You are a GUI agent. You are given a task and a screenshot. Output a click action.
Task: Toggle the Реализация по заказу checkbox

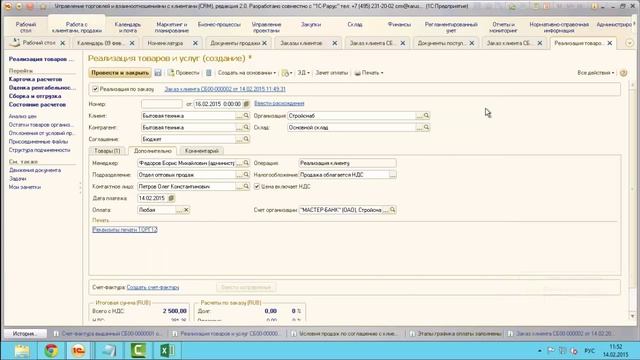pos(95,89)
